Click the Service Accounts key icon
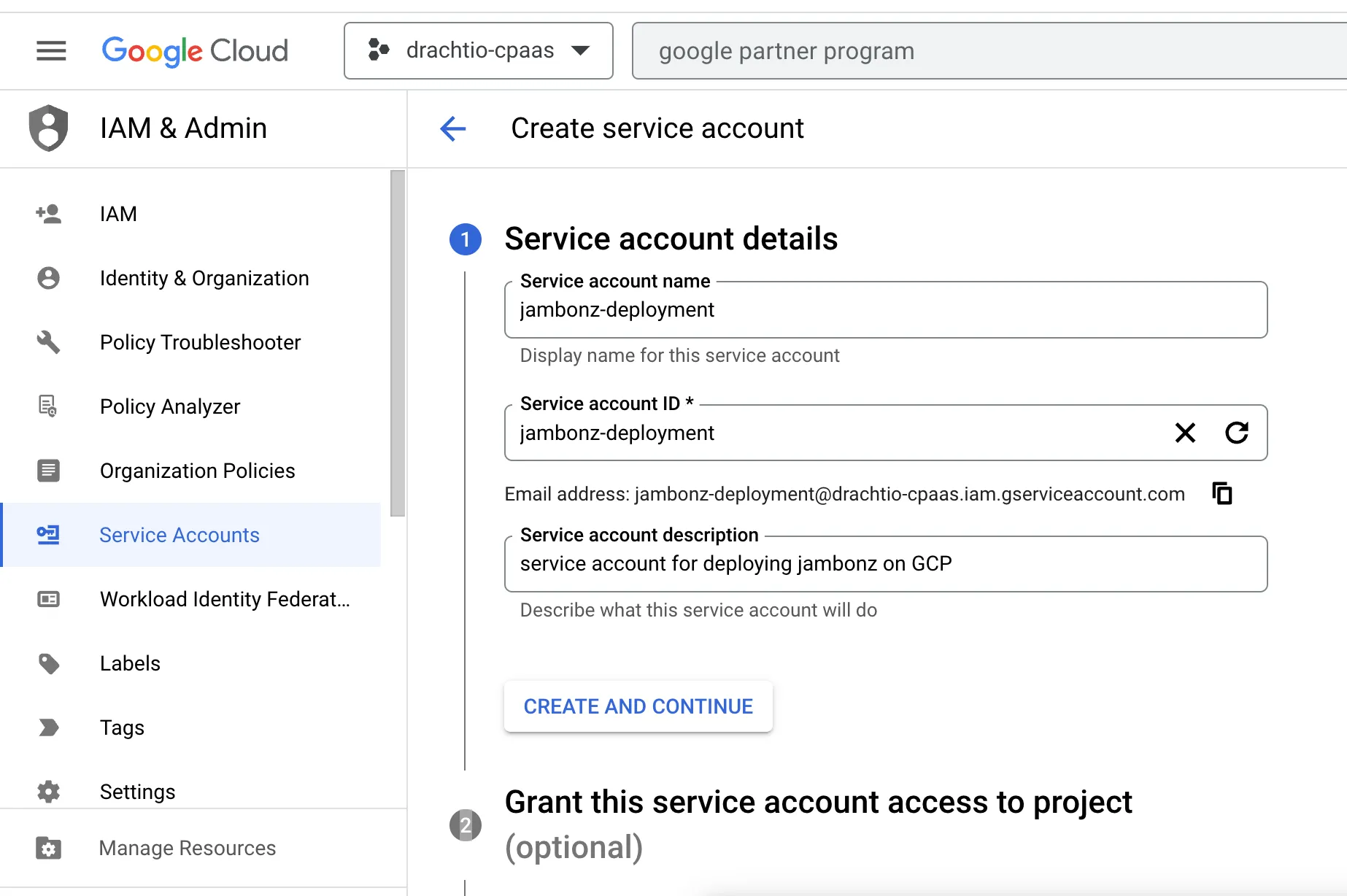 (48, 535)
